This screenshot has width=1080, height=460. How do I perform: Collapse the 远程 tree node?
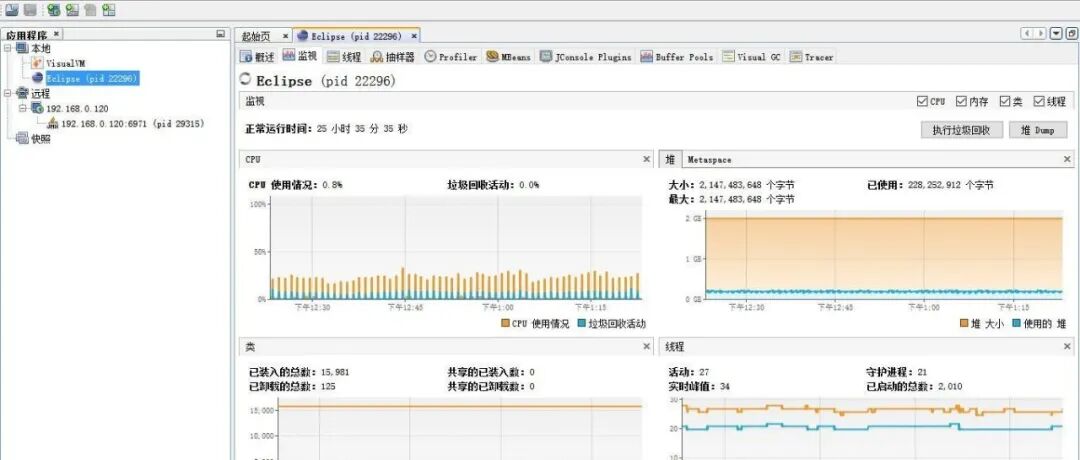coord(8,94)
